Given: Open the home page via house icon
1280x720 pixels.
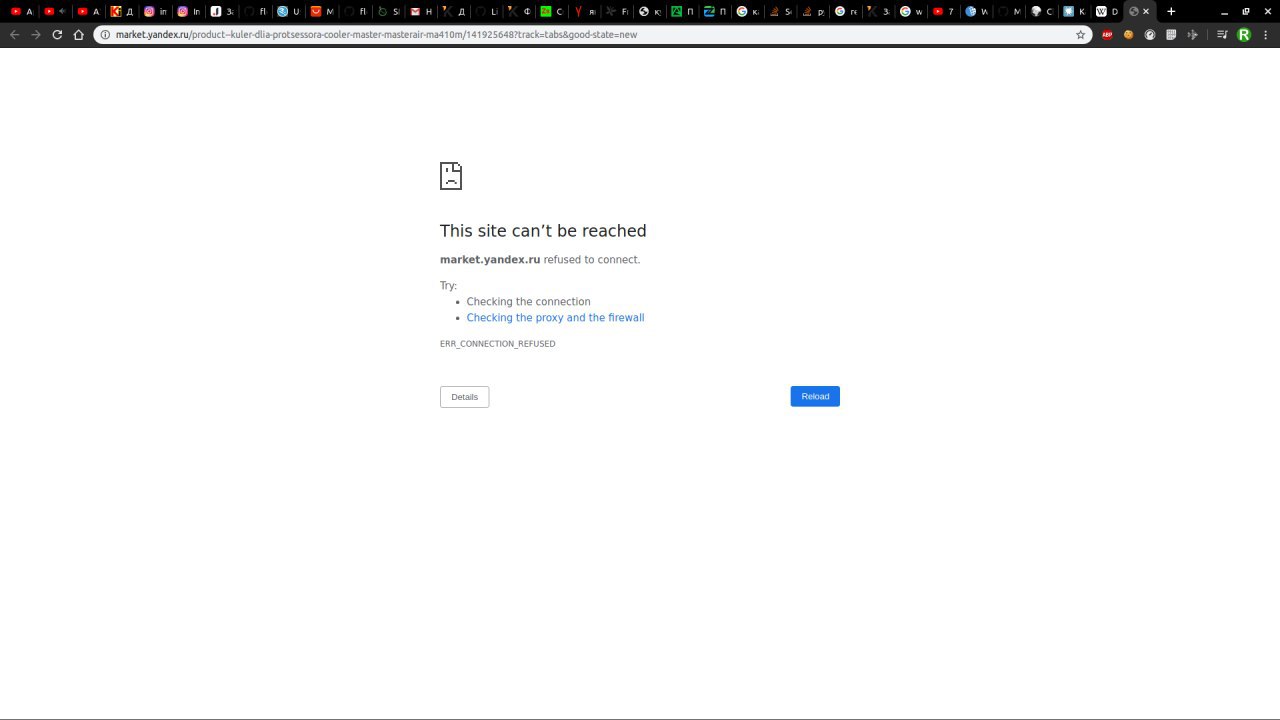Looking at the screenshot, I should (x=79, y=34).
